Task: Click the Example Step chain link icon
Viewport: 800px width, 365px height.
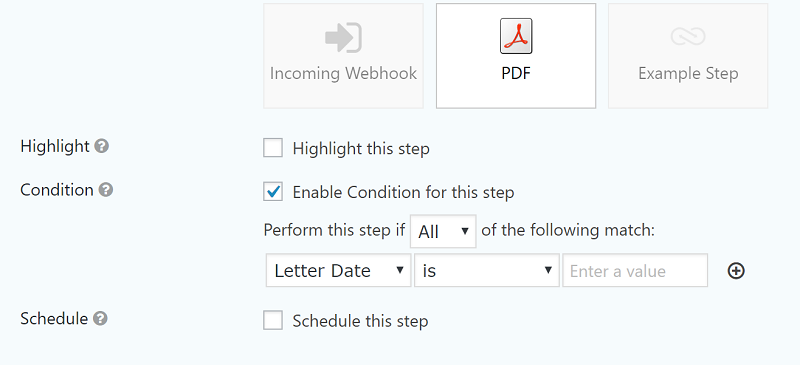Action: point(688,36)
